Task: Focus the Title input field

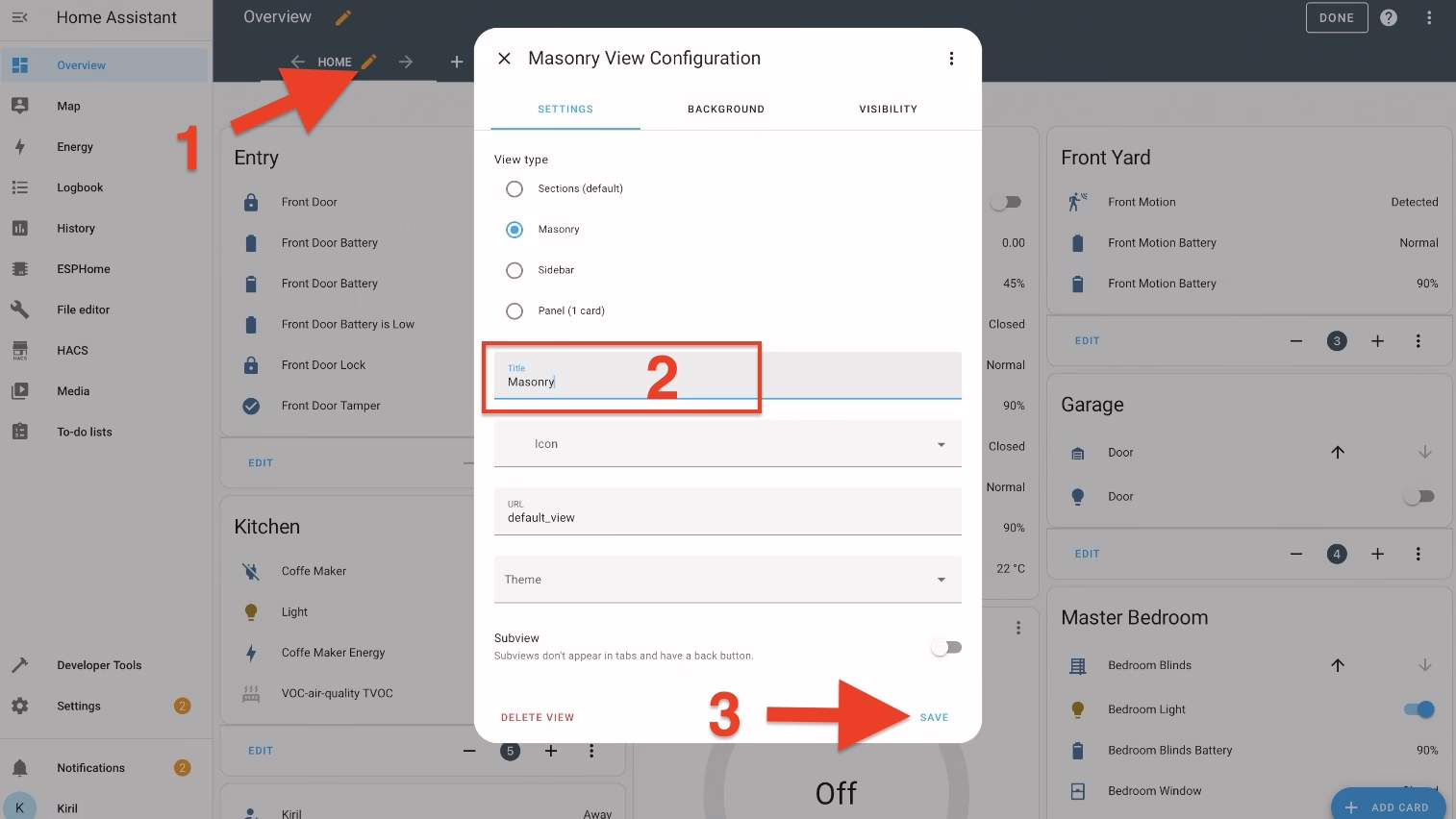Action: [x=728, y=376]
